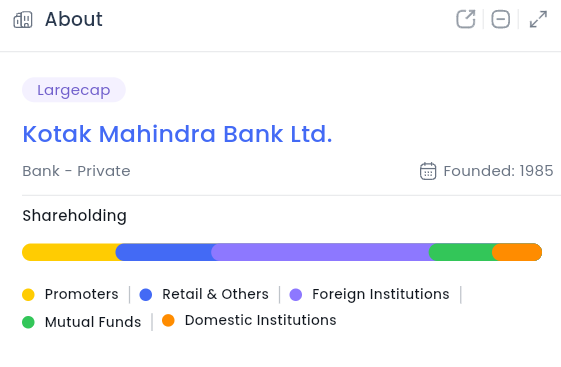Click the green Mutual Funds bar segment
Image resolution: width=561 pixels, height=367 pixels.
click(x=461, y=252)
